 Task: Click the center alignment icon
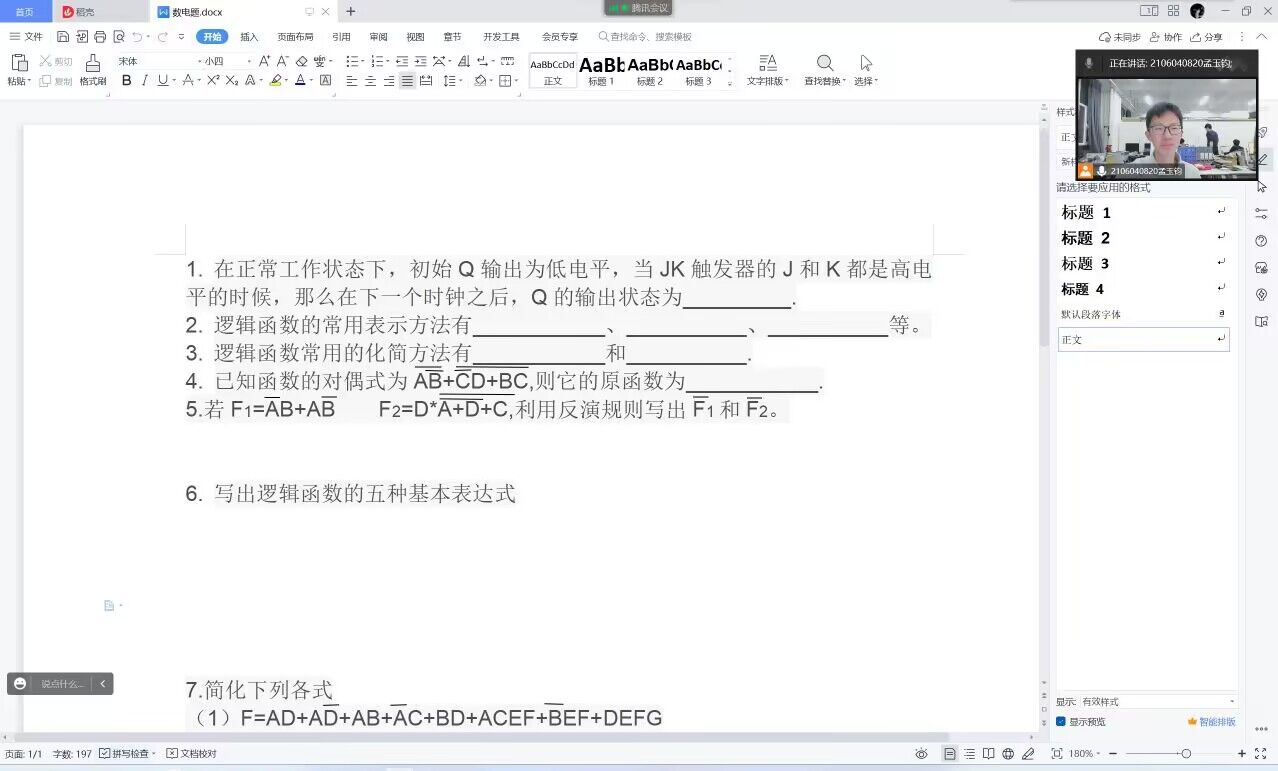pyautogui.click(x=370, y=81)
